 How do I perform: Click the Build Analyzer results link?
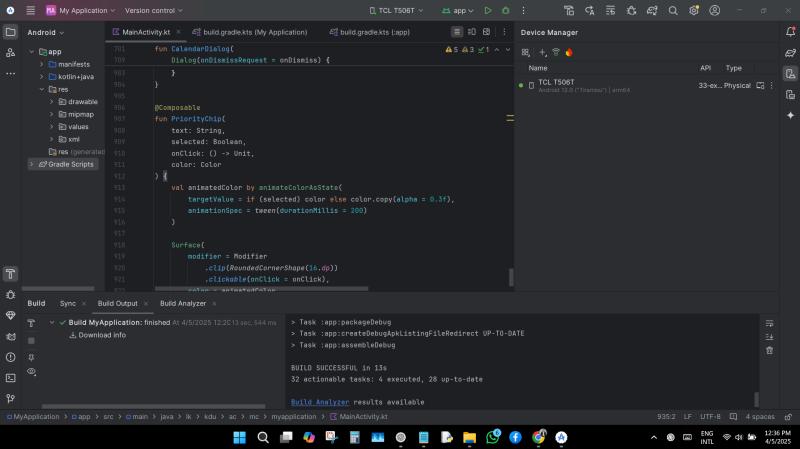[x=320, y=402]
